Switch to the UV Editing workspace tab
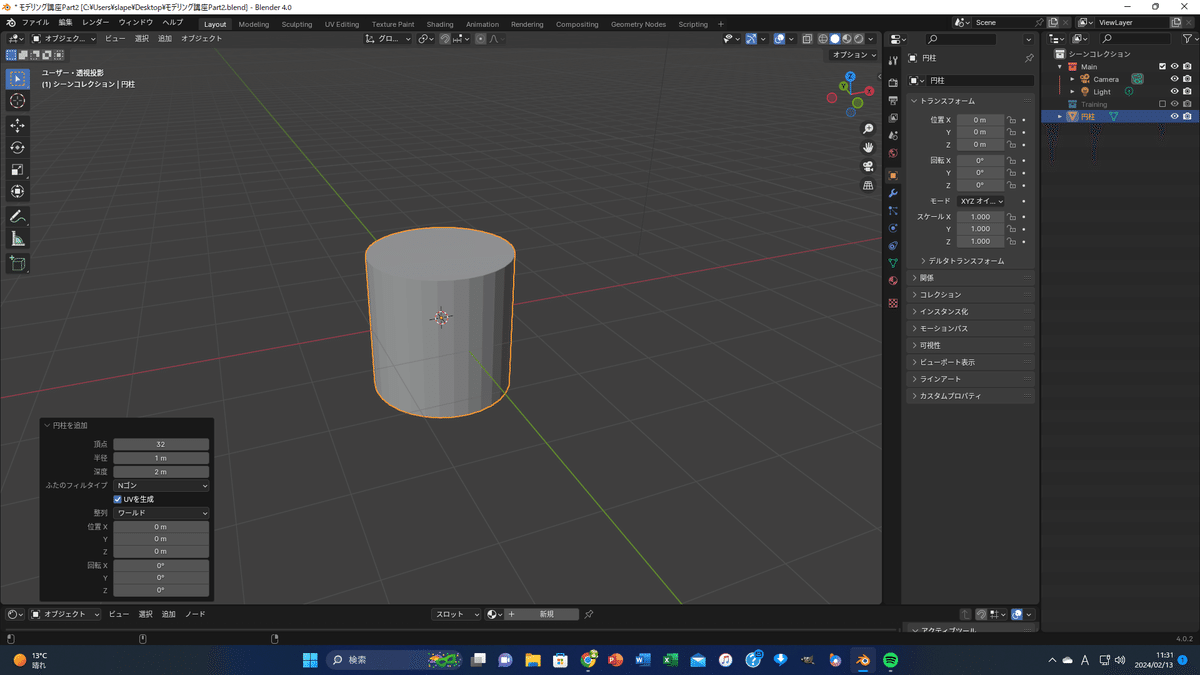1200x675 pixels. point(342,24)
